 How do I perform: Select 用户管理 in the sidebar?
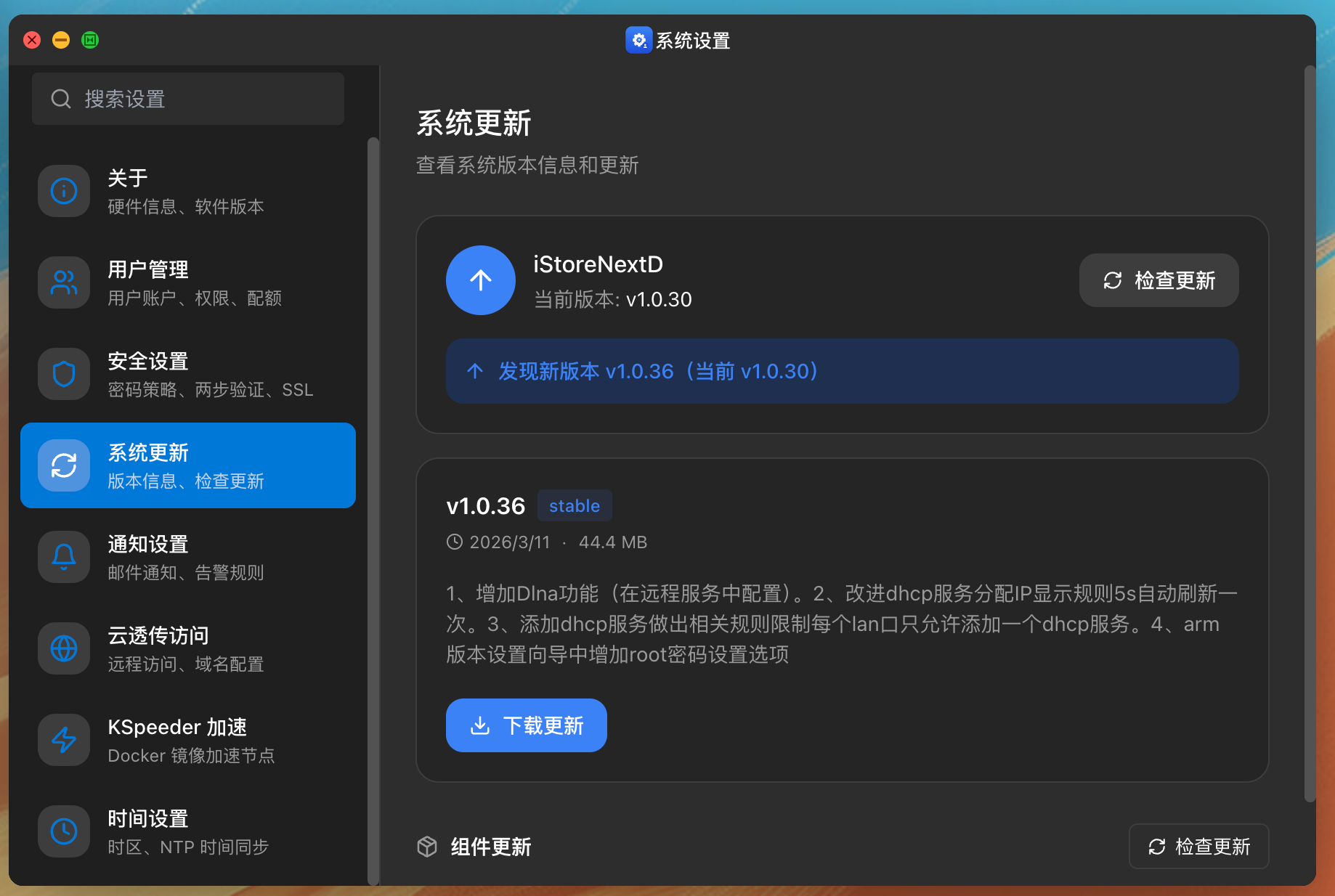pos(188,282)
